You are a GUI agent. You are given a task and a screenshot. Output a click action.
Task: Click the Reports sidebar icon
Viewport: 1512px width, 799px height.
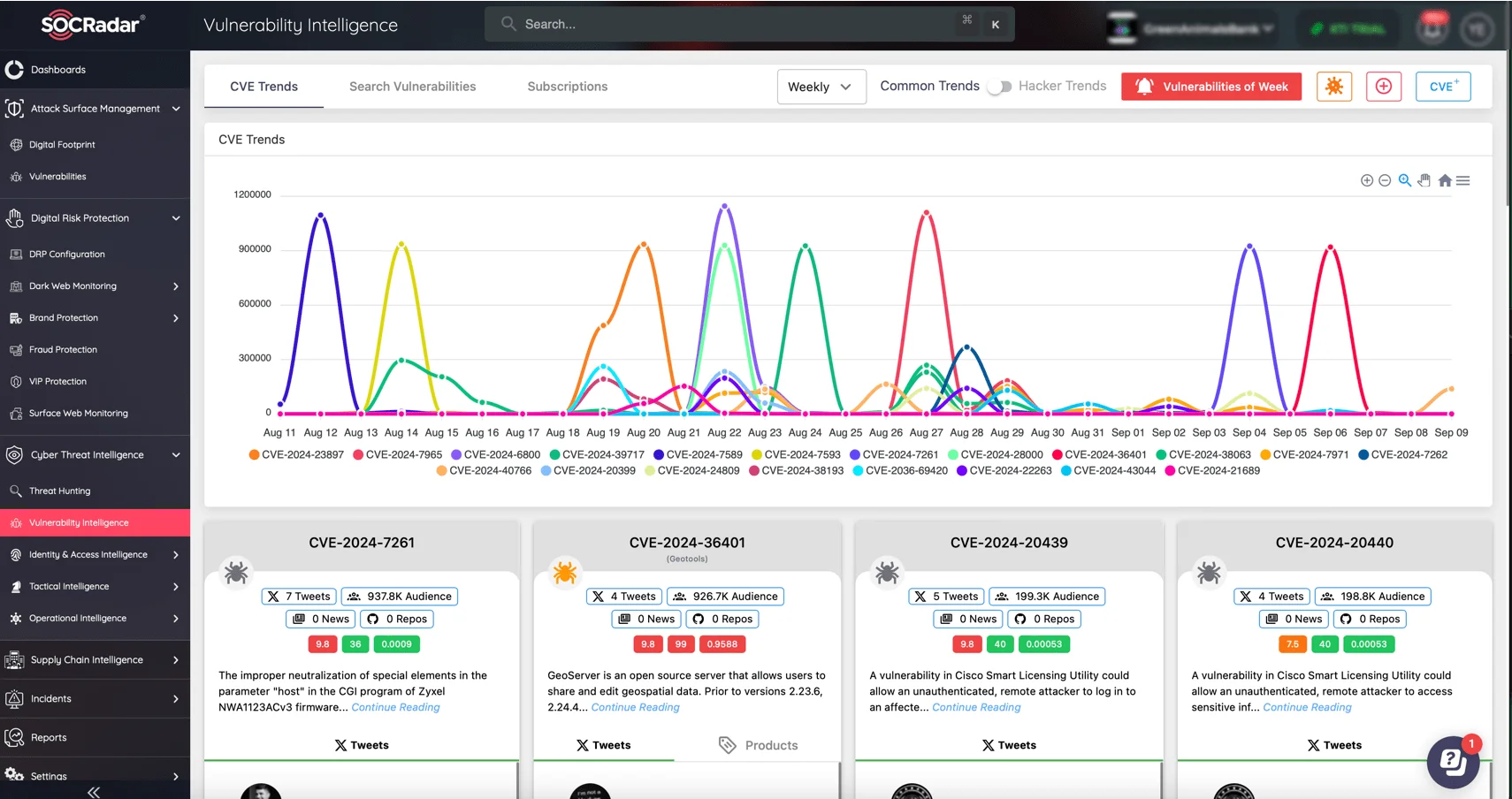[14, 737]
